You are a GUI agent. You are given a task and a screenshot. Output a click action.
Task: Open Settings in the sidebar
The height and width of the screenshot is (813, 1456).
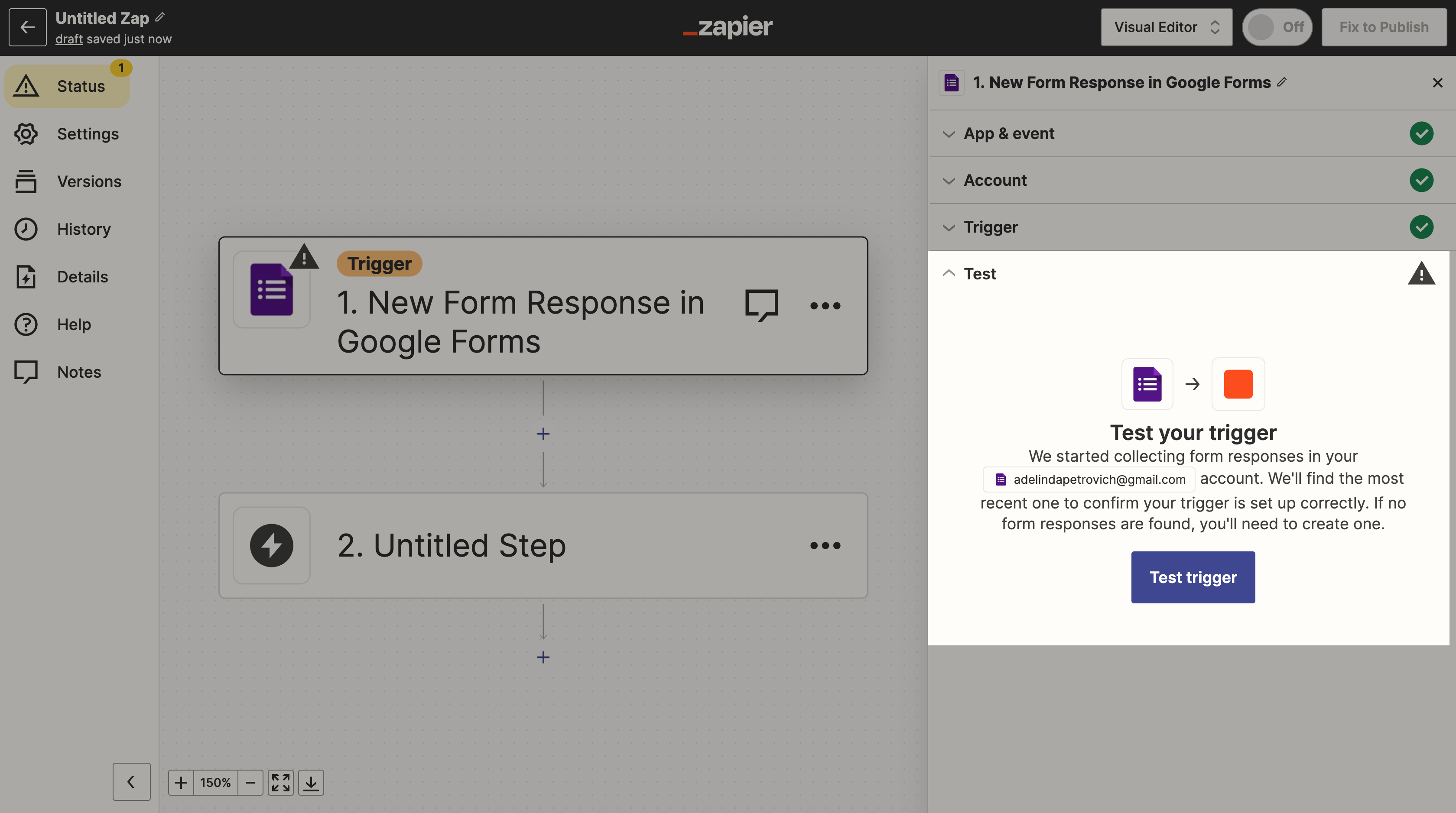coord(67,134)
